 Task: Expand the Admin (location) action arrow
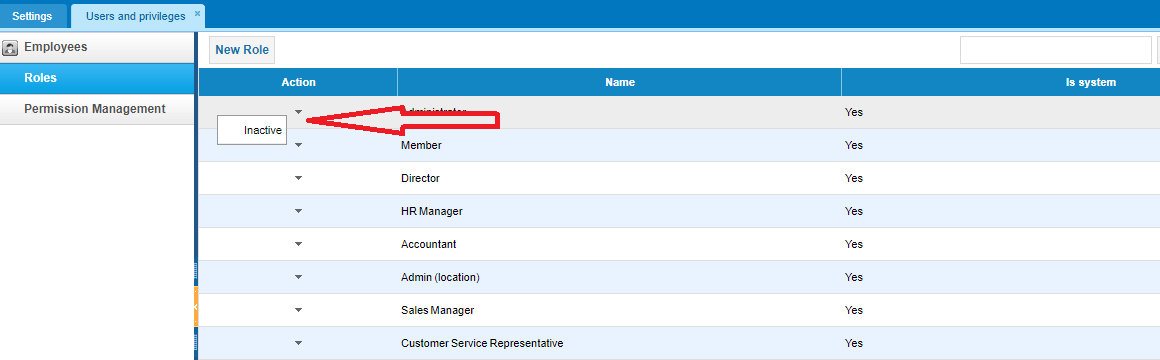(298, 277)
